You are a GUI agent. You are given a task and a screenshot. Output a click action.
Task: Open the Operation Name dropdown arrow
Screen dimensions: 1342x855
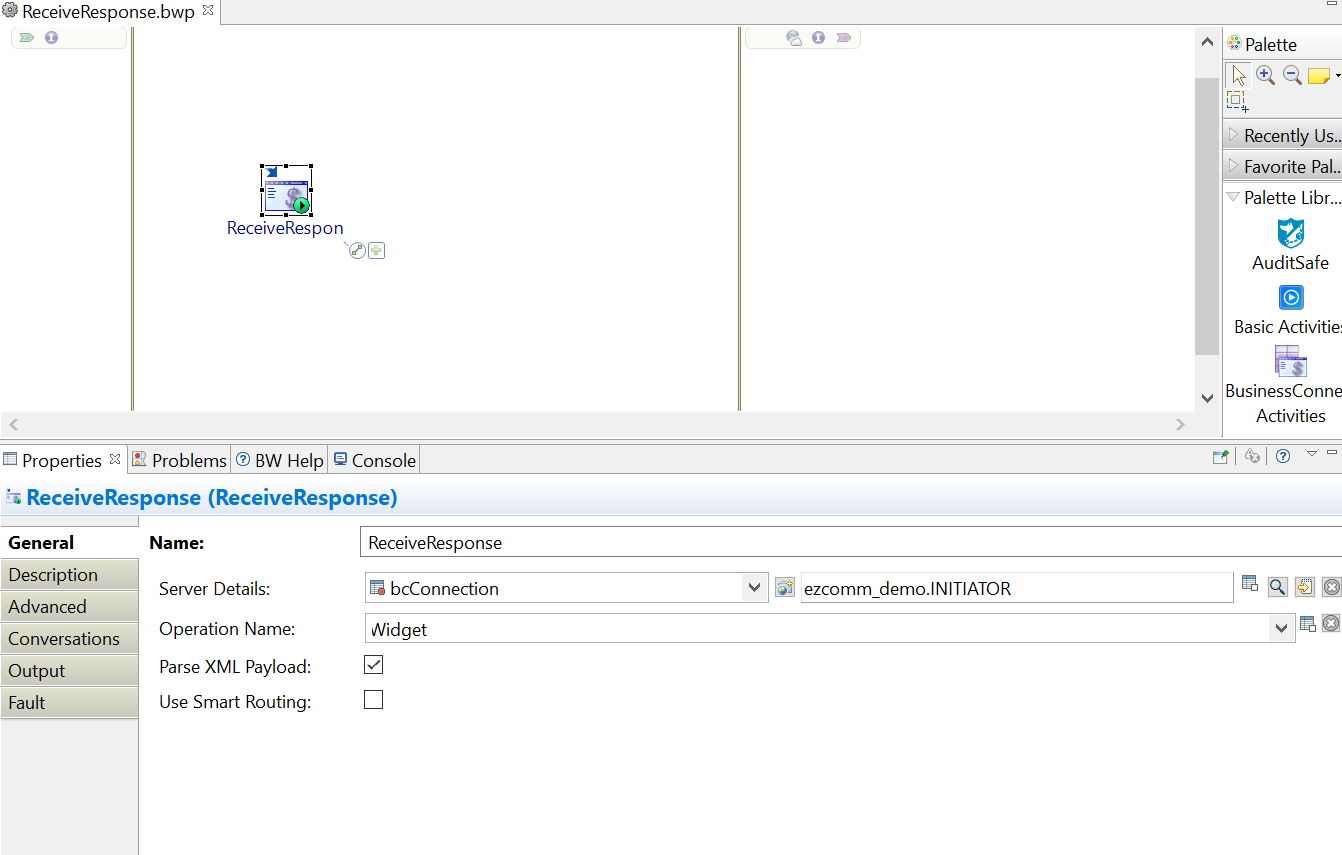[1282, 628]
